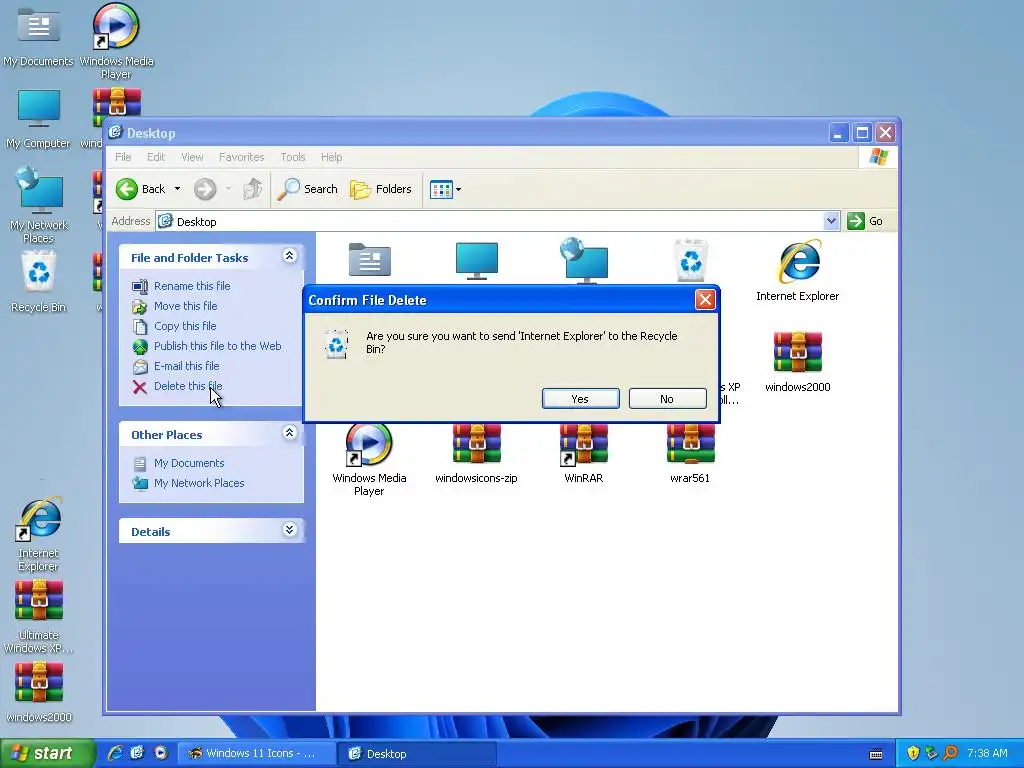This screenshot has width=1024, height=768.
Task: Select the My Documents folder icon in Desktop window
Action: pos(370,261)
